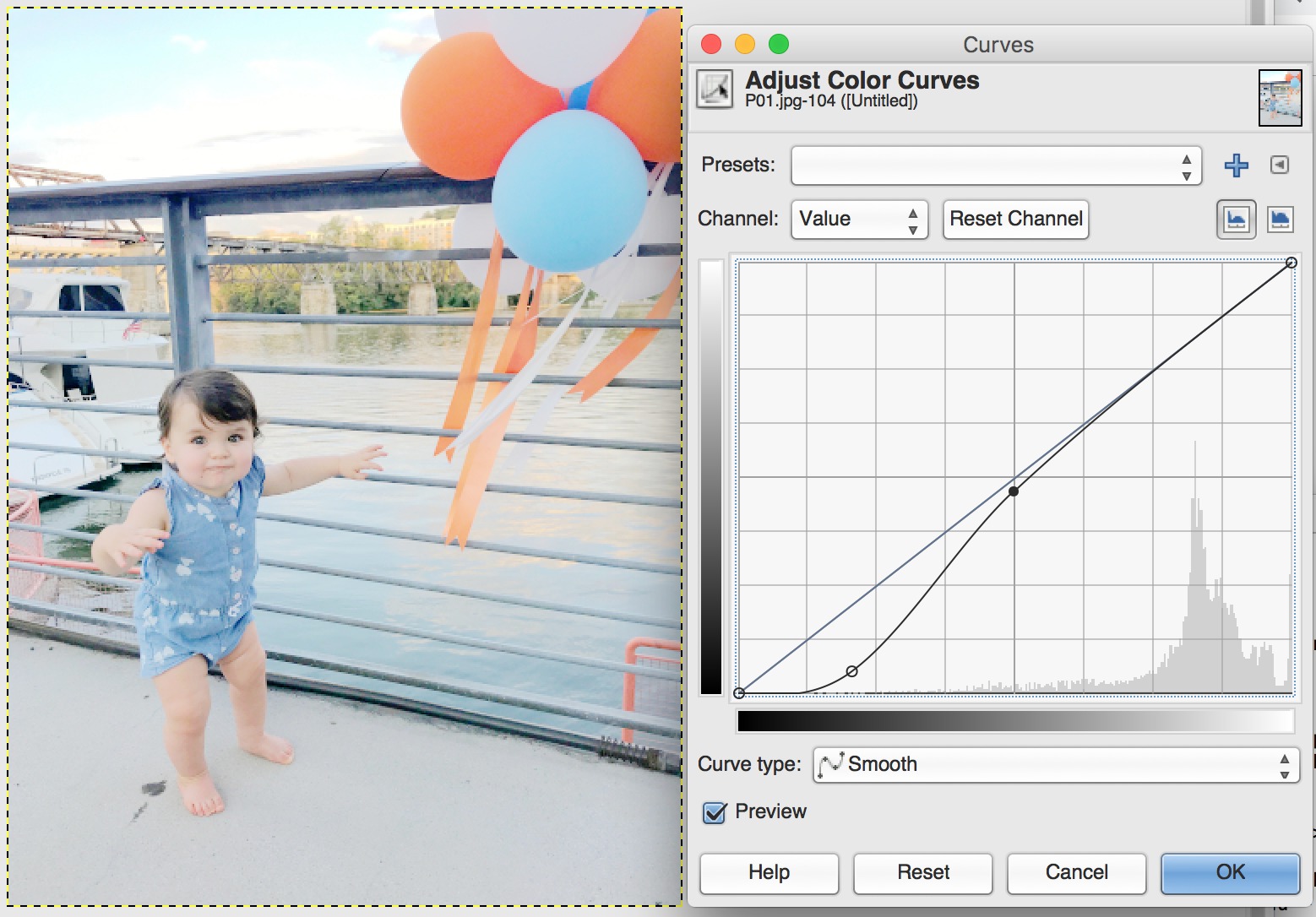Open the Curve type Smooth dropdown
Viewport: 1316px width, 917px height.
(x=1055, y=765)
